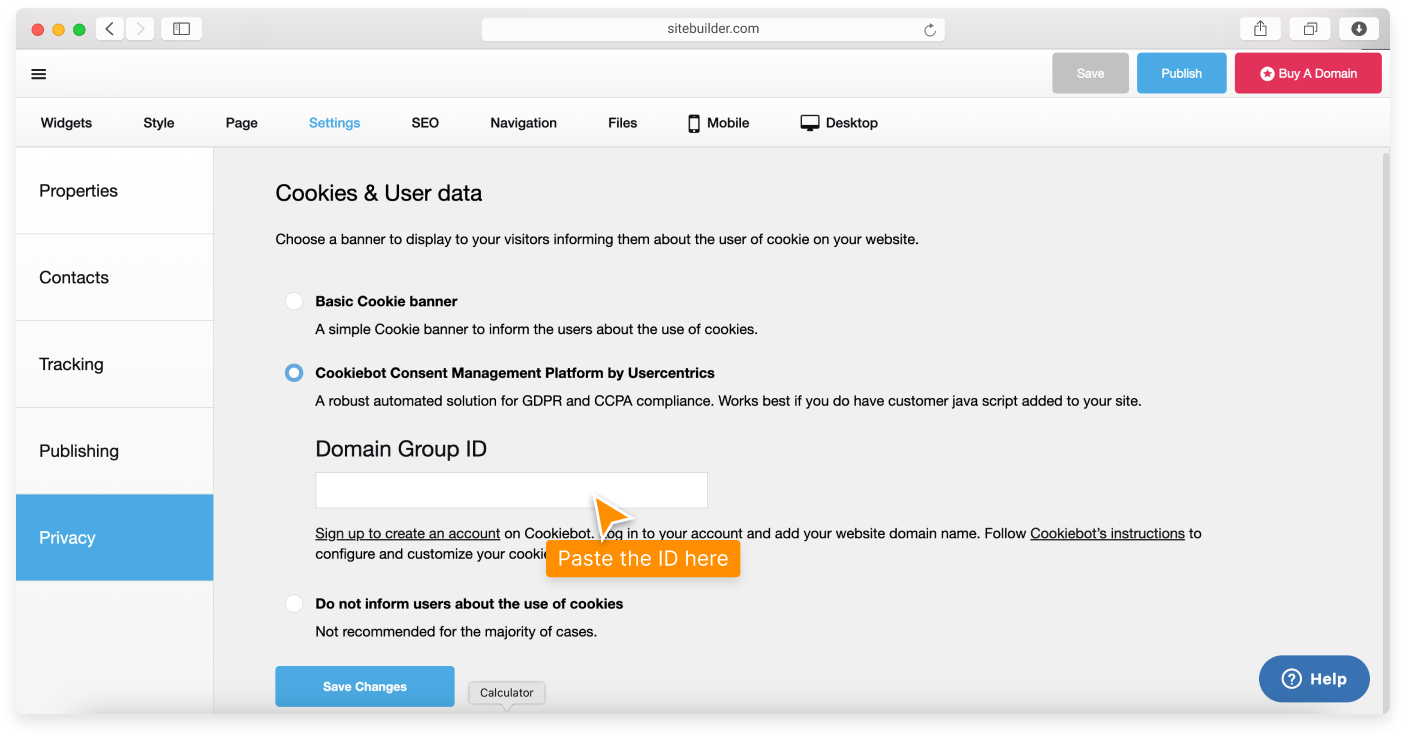Open the tab overview icon
Screen dimensions: 1406x738
pyautogui.click(x=1310, y=29)
